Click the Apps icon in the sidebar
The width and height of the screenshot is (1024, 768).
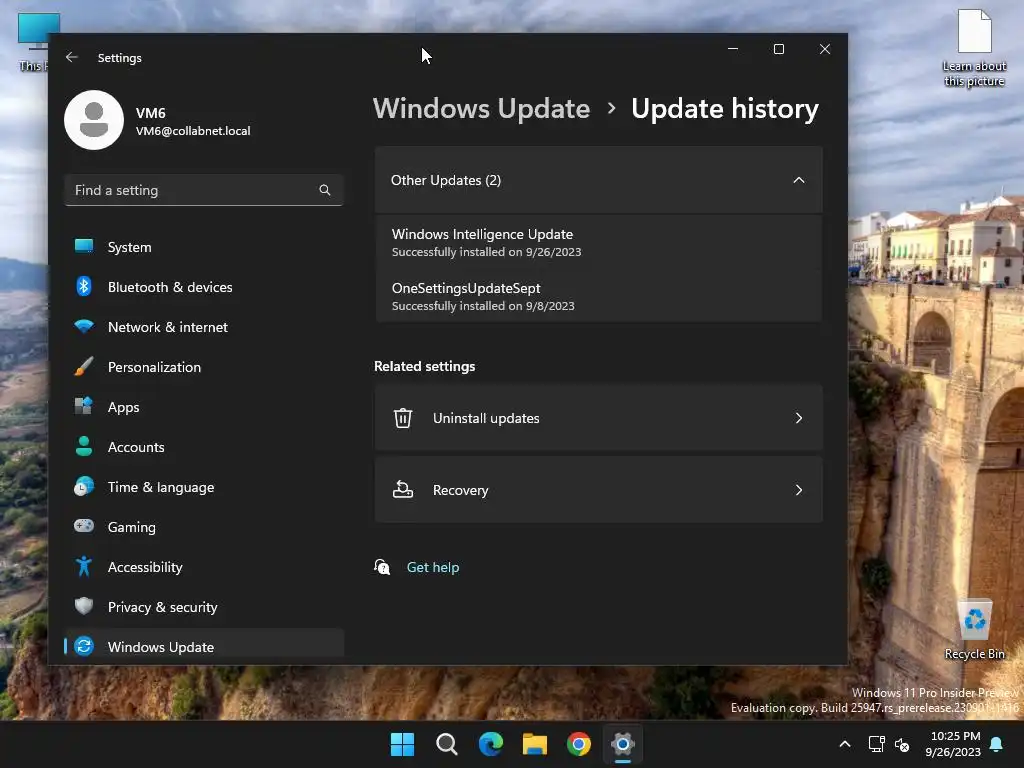pos(84,406)
